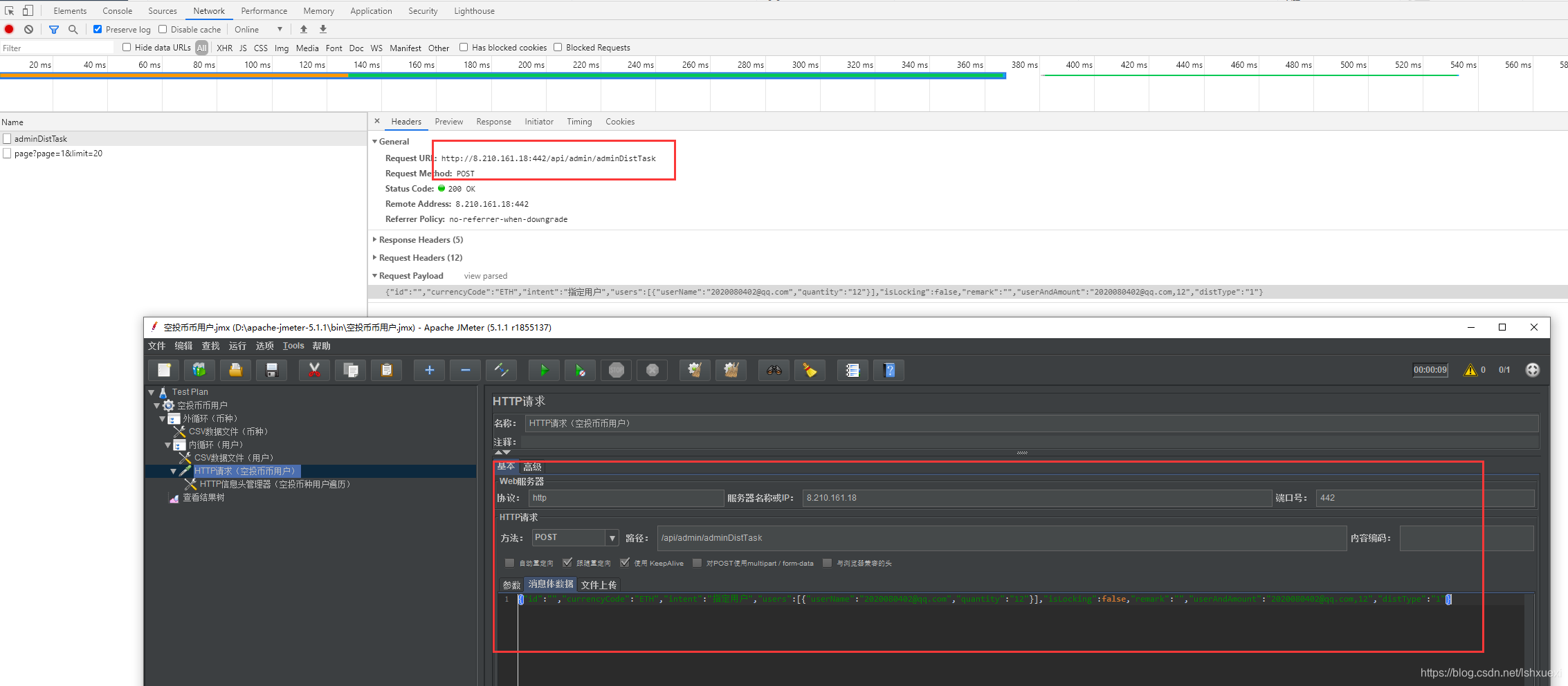
Task: Collapse 内循环（用户）tree node
Action: [x=168, y=445]
